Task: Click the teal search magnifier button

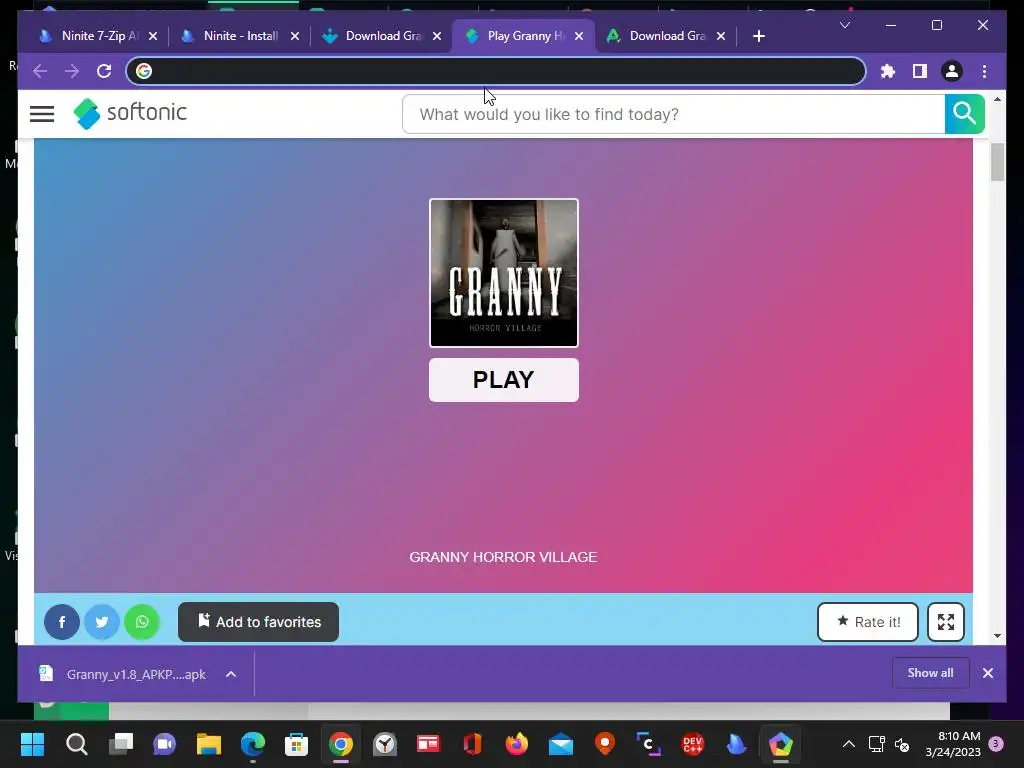Action: (965, 114)
